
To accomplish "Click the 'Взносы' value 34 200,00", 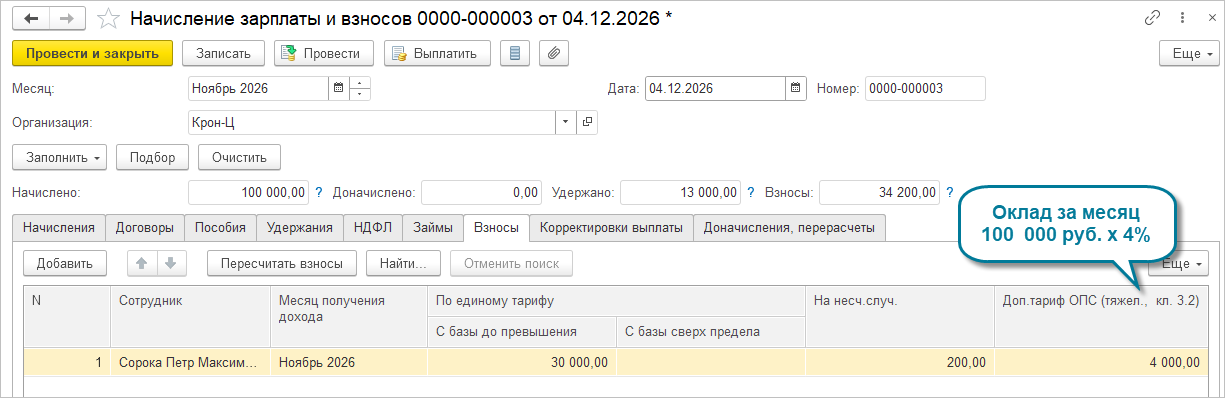I will point(879,192).
